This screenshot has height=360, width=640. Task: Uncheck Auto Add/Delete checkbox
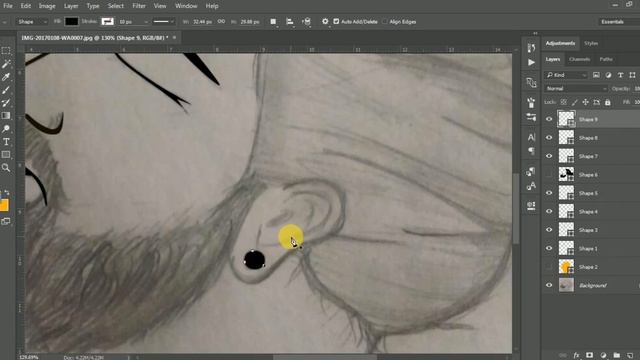pyautogui.click(x=336, y=22)
